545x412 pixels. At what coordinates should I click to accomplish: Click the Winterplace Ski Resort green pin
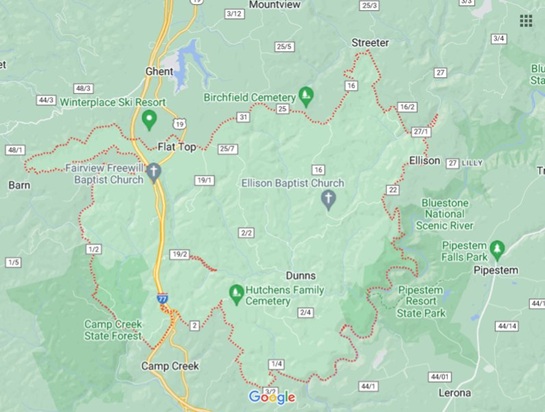pyautogui.click(x=149, y=120)
